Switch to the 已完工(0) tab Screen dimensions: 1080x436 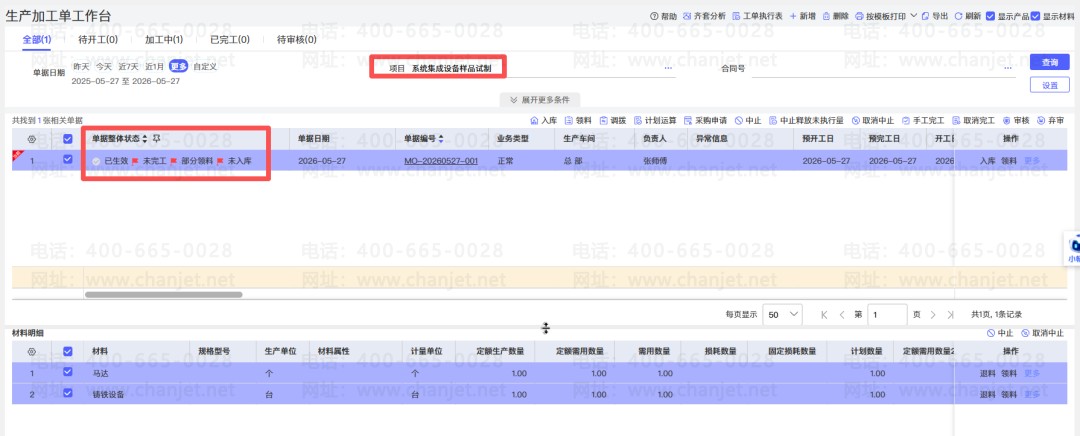point(229,39)
